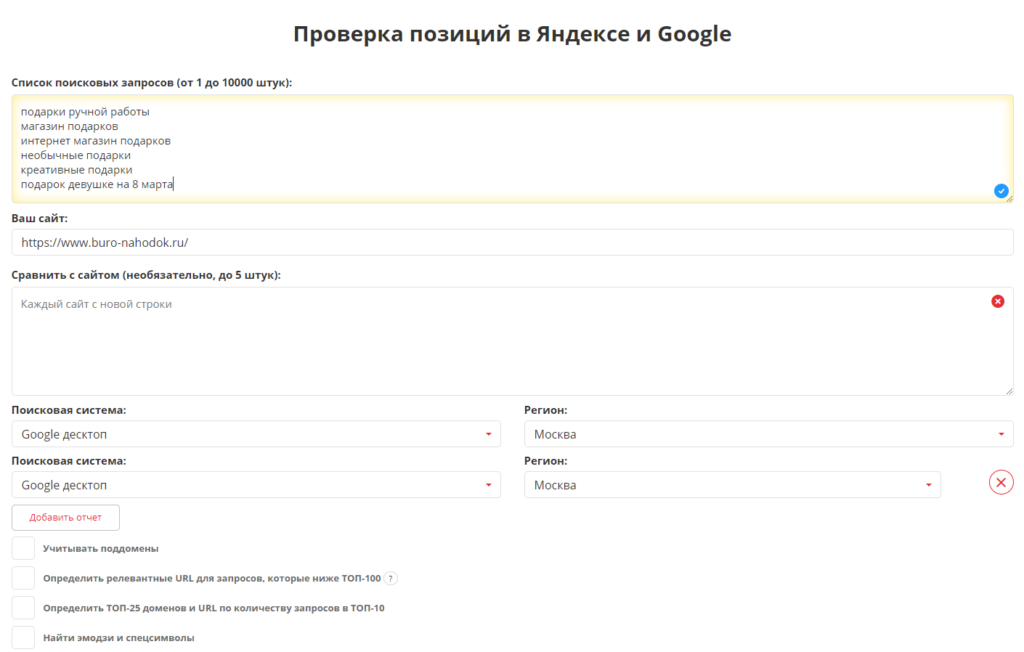Click resize handle of queries textarea
1024x652 pixels.
click(1009, 199)
